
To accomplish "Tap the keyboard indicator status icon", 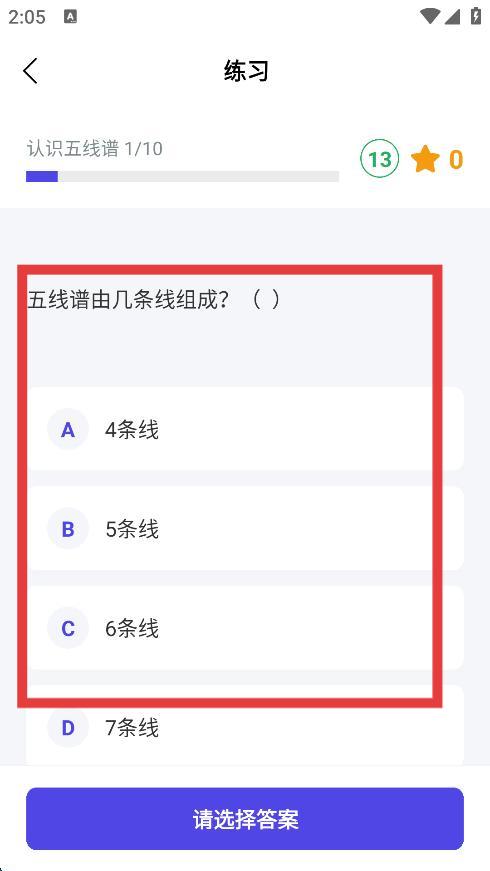I will pos(71,17).
